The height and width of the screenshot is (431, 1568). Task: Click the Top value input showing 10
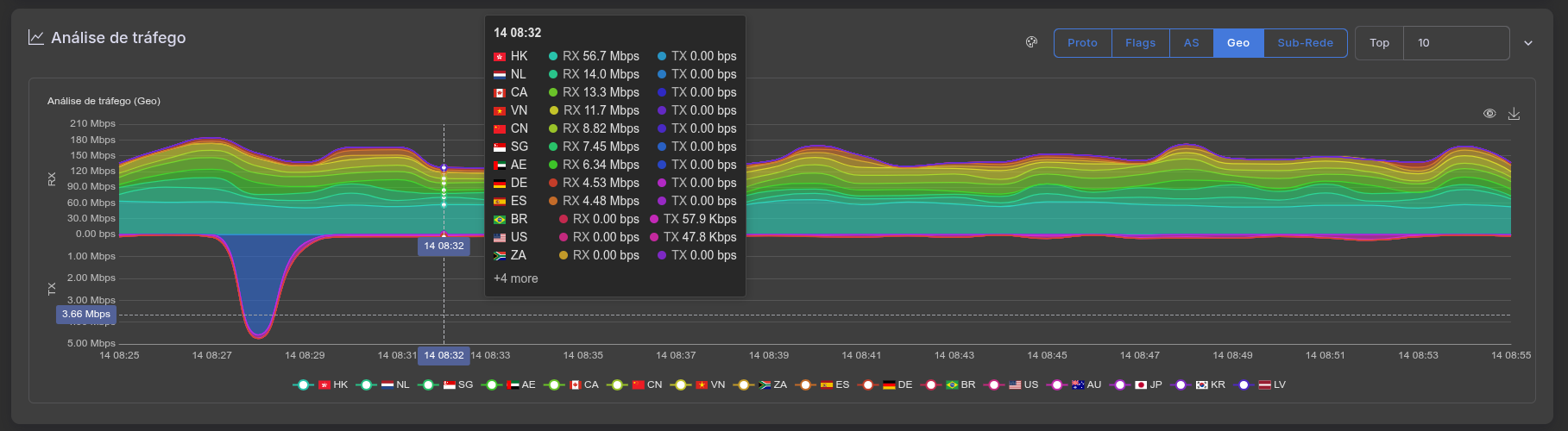1455,43
